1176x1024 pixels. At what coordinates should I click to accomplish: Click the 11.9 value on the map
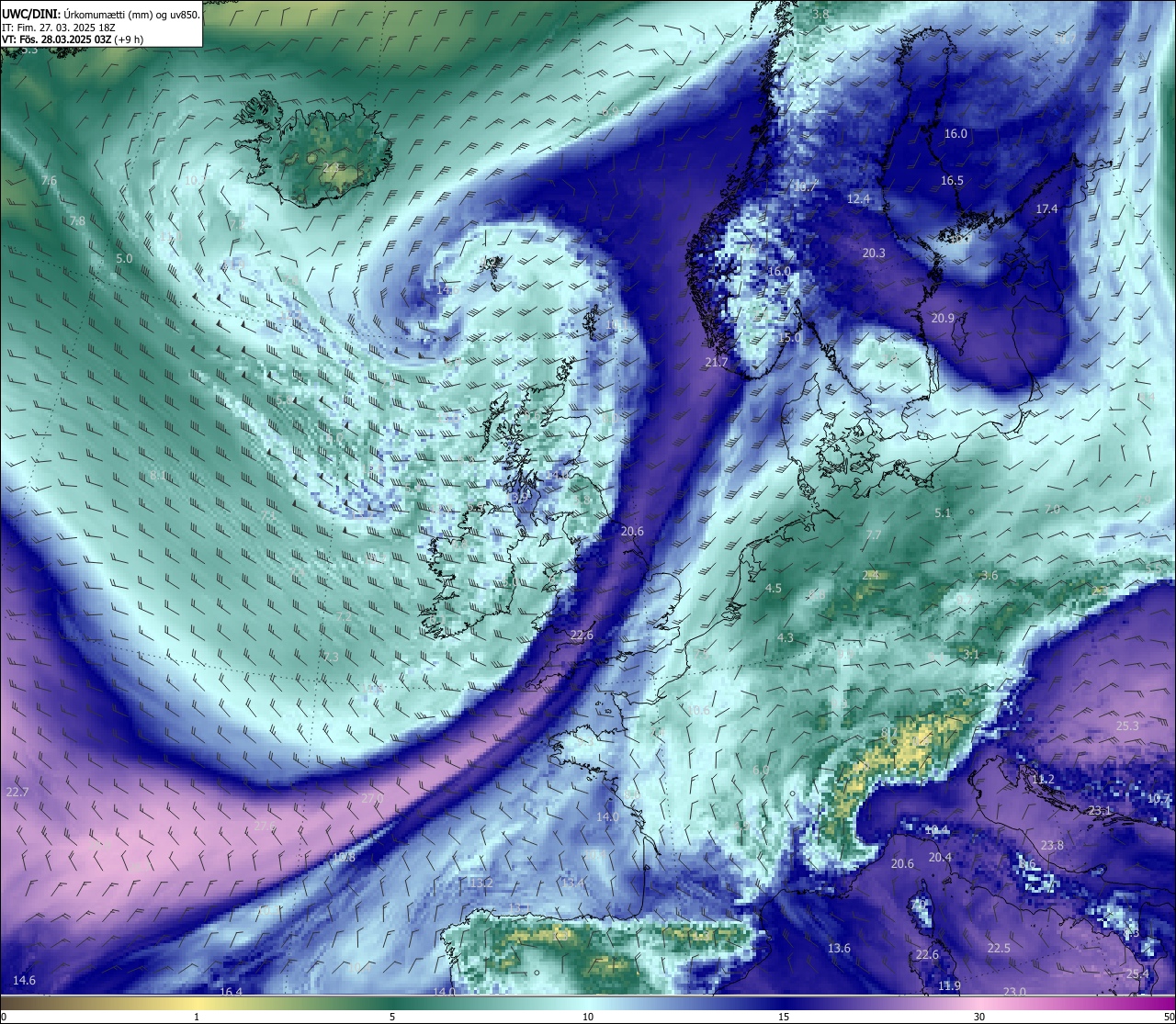pos(949,985)
